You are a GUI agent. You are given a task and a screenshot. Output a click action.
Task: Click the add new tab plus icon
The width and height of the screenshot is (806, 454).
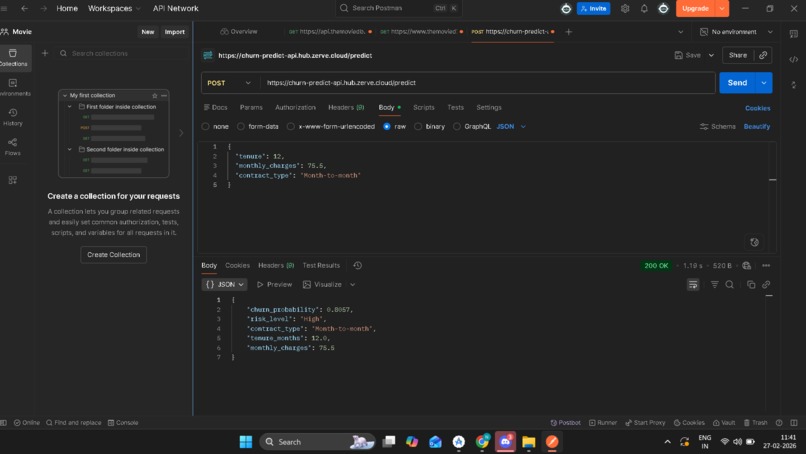click(569, 32)
